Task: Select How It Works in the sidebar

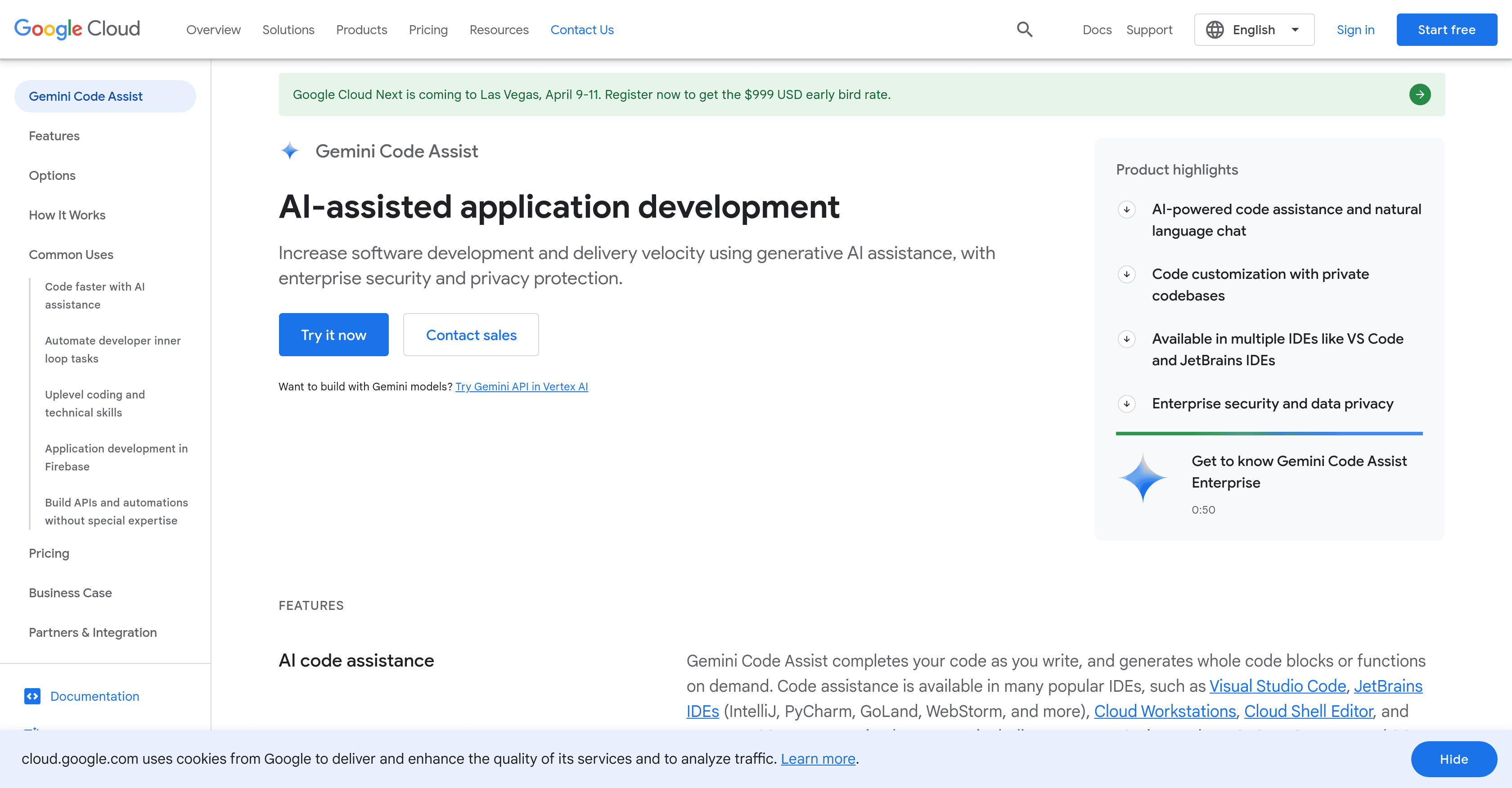Action: tap(67, 215)
